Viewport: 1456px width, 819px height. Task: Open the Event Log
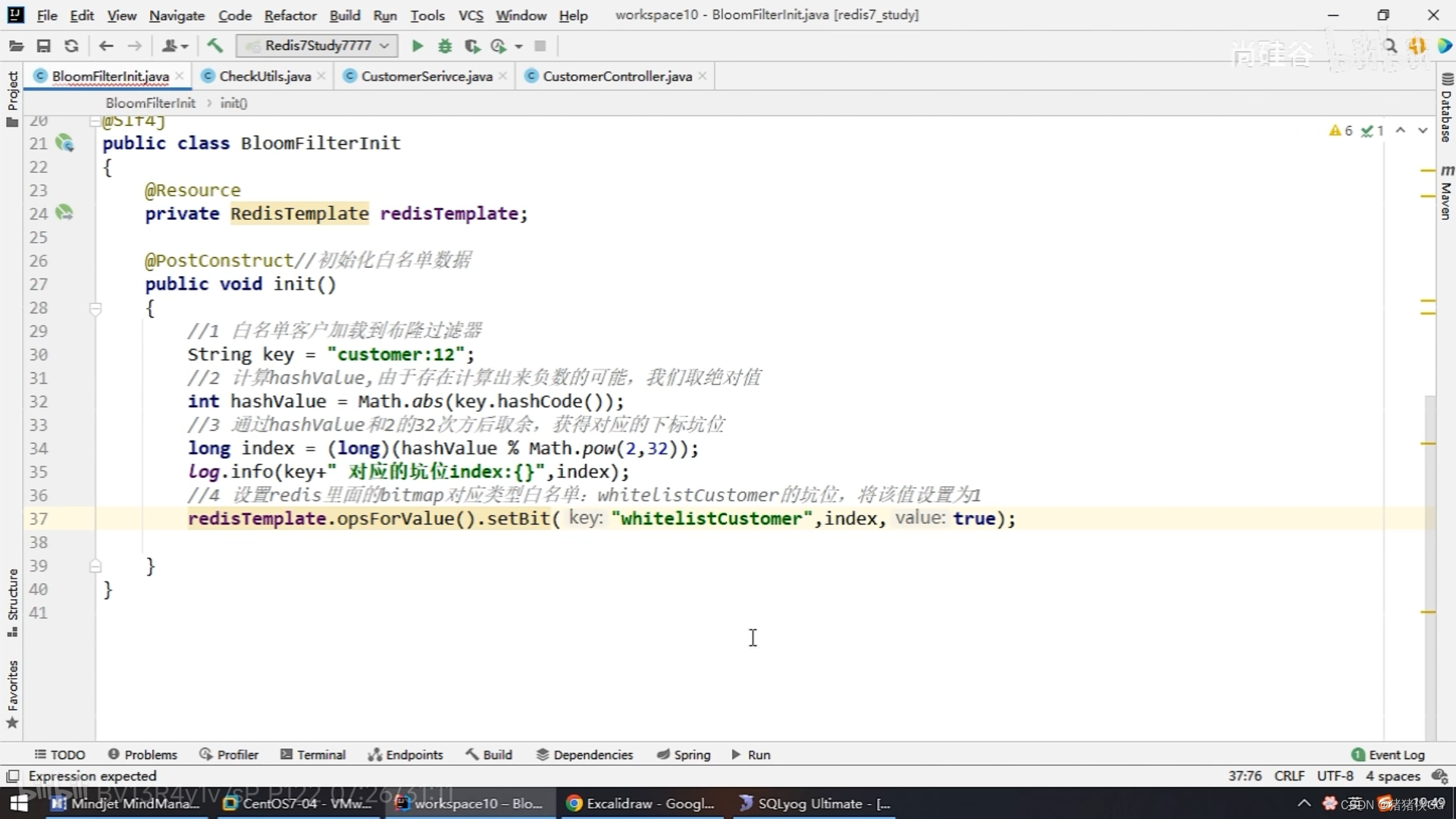(1388, 755)
